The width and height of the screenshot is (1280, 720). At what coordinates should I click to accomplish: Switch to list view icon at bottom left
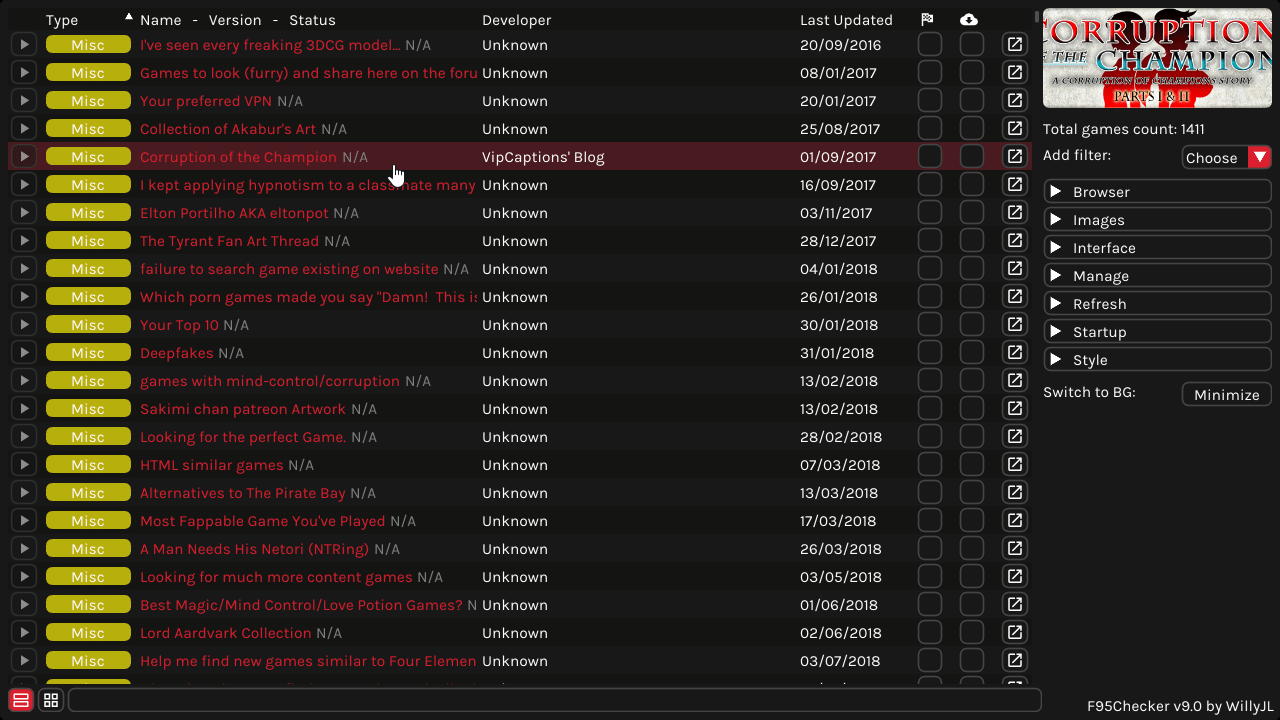[21, 700]
